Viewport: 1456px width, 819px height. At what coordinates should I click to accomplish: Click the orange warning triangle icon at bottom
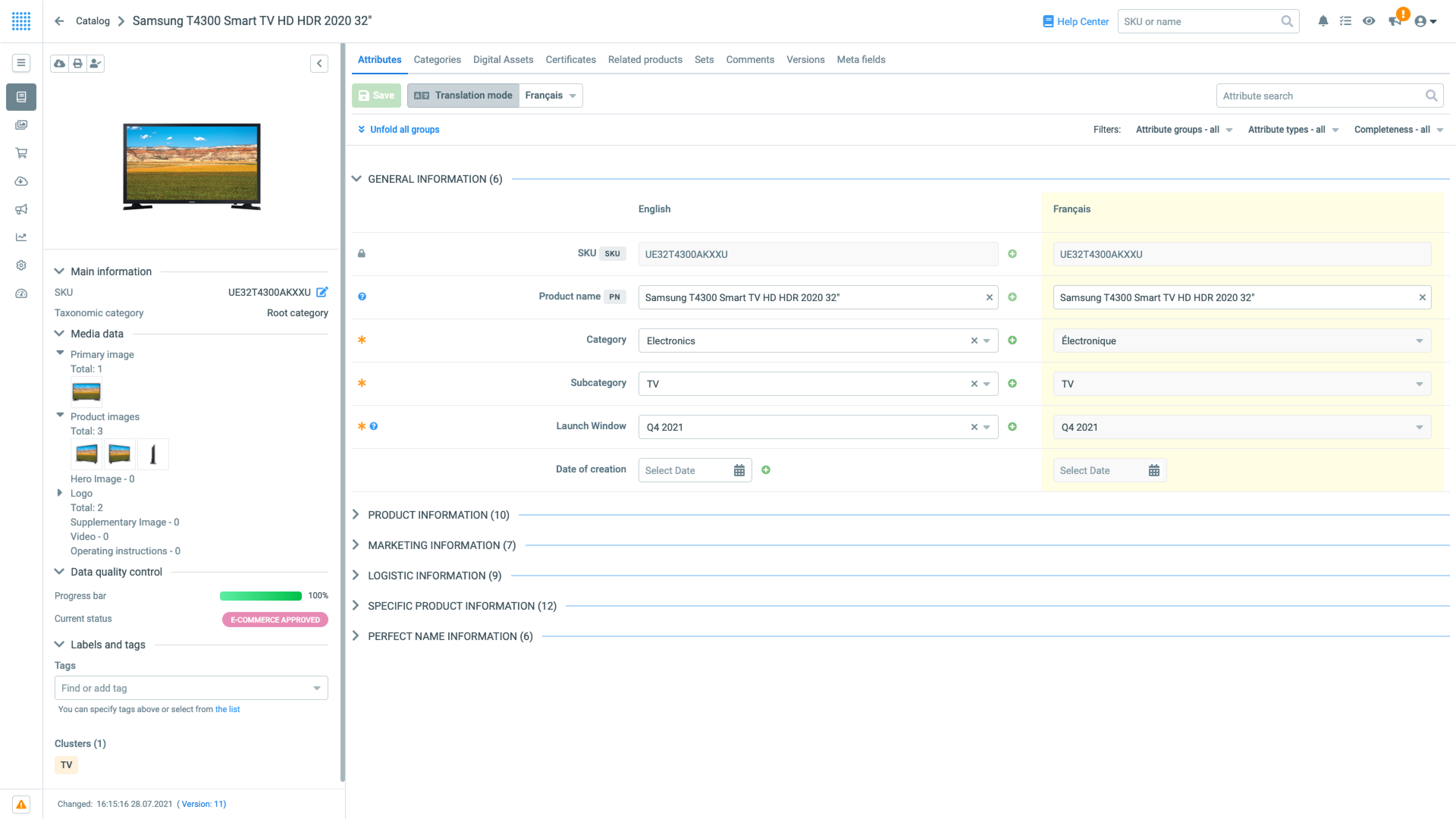(x=21, y=804)
